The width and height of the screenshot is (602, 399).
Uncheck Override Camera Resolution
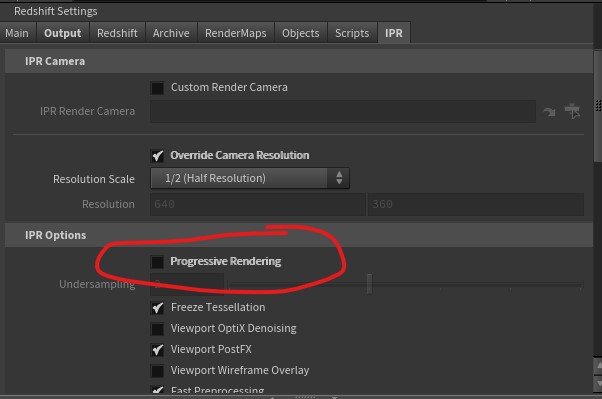[157, 156]
